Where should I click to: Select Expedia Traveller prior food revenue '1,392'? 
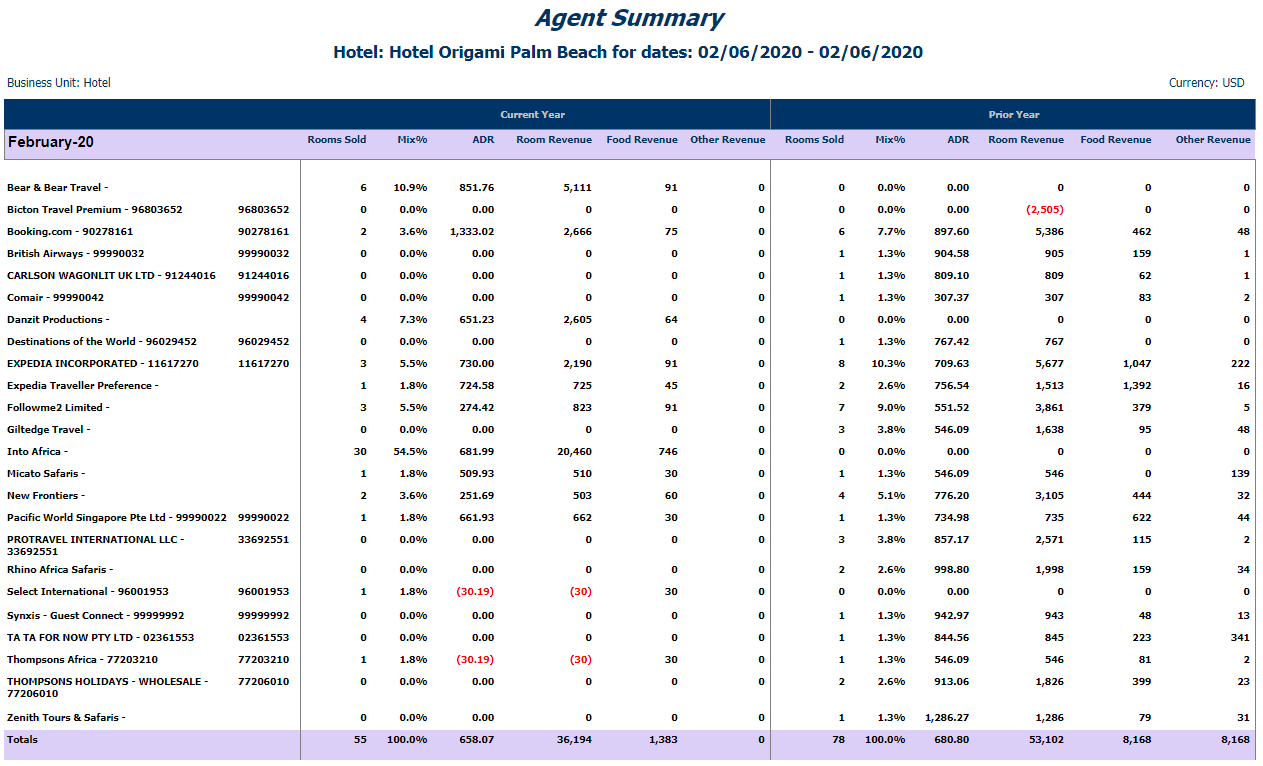click(x=1136, y=386)
